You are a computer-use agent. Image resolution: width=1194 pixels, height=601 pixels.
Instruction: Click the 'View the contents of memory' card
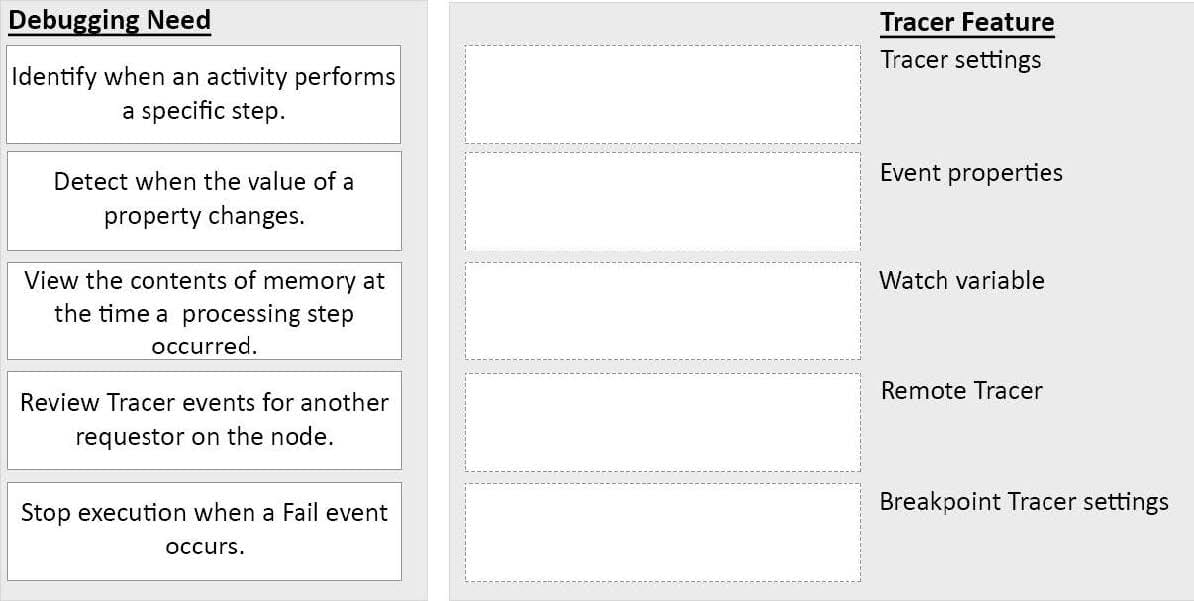[x=204, y=311]
